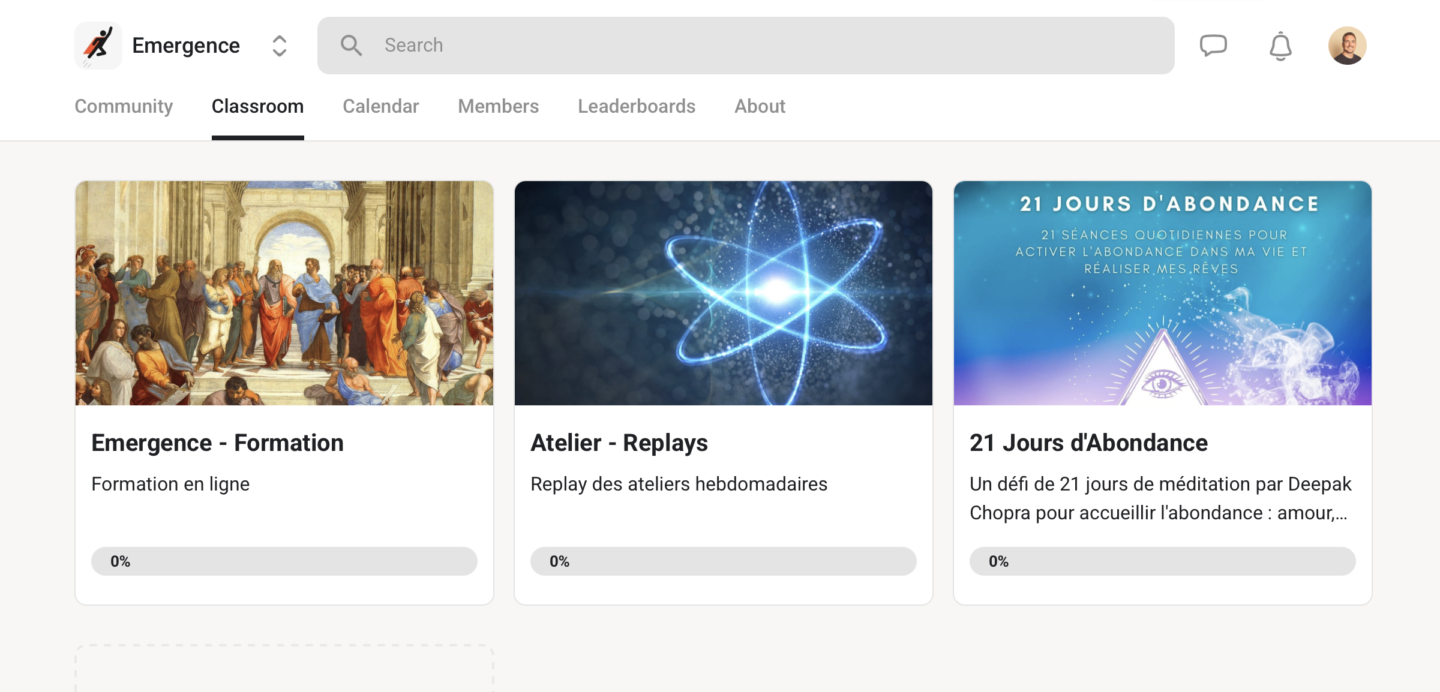Click 'Replay des ateliers hebdomadaires' description
Viewport: 1440px width, 692px height.
point(679,484)
